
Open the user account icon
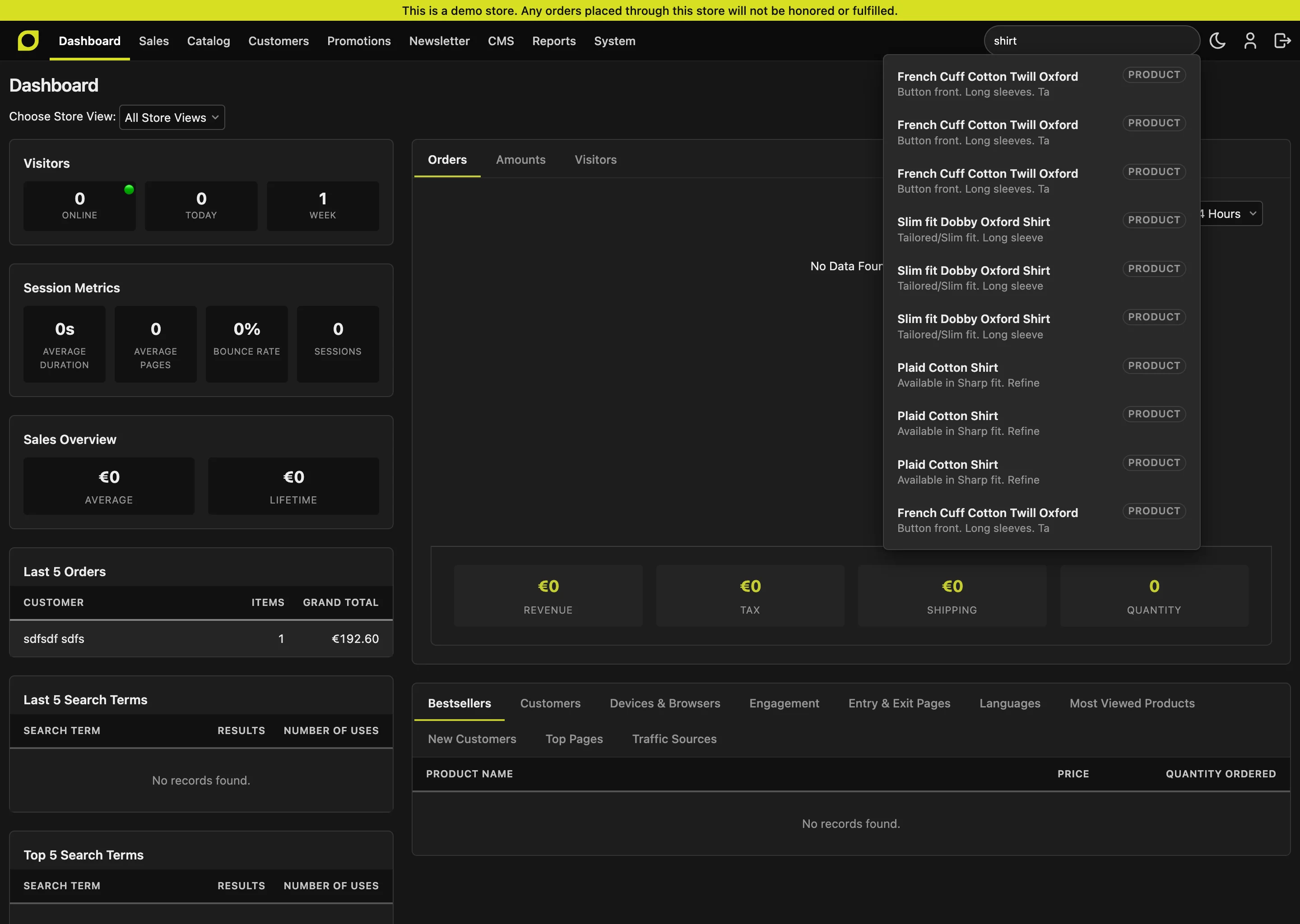click(x=1250, y=41)
